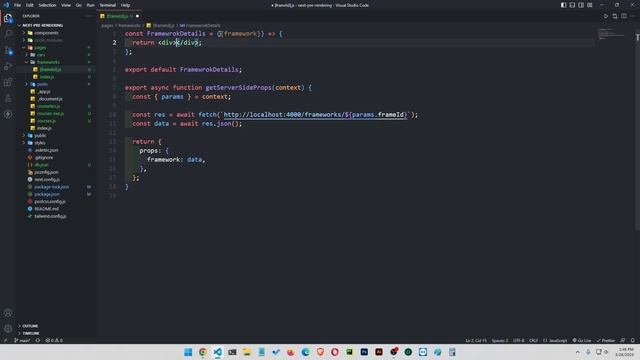This screenshot has width=640, height=360.
Task: Open README.md file
Action: point(46,209)
